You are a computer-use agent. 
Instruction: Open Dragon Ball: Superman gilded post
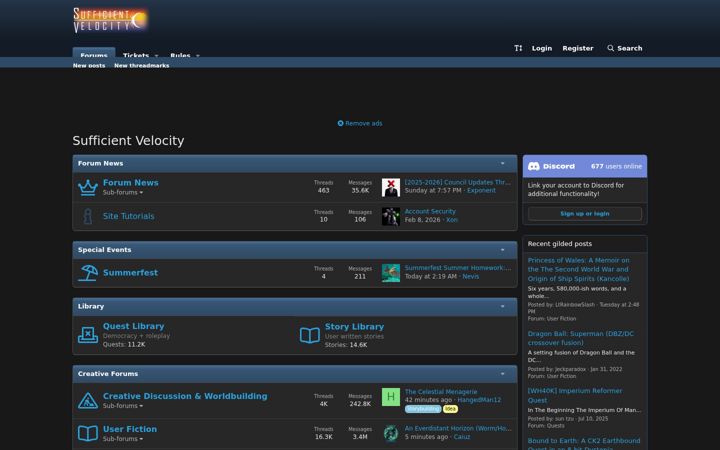[580, 338]
